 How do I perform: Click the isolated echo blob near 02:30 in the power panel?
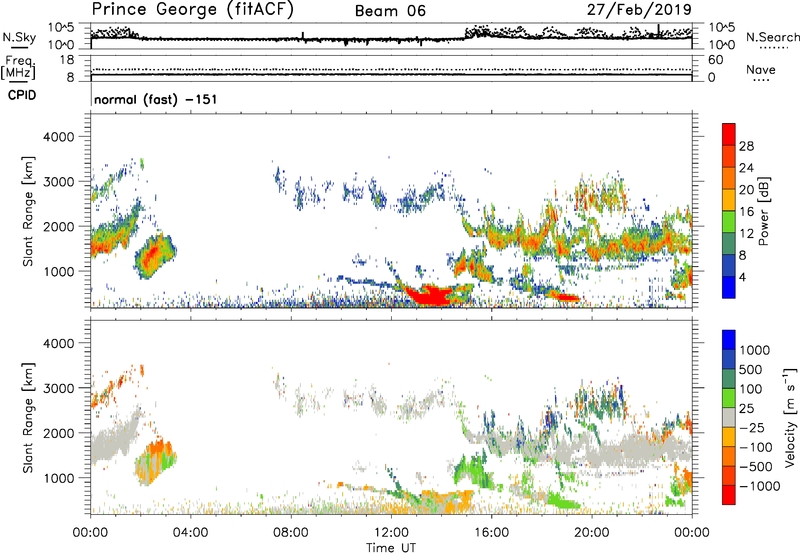tap(155, 256)
